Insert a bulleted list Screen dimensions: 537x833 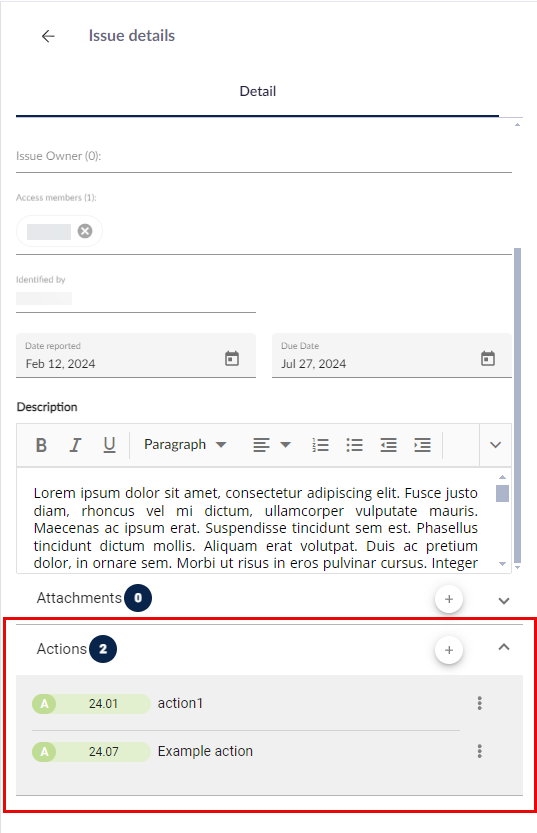pyautogui.click(x=354, y=445)
